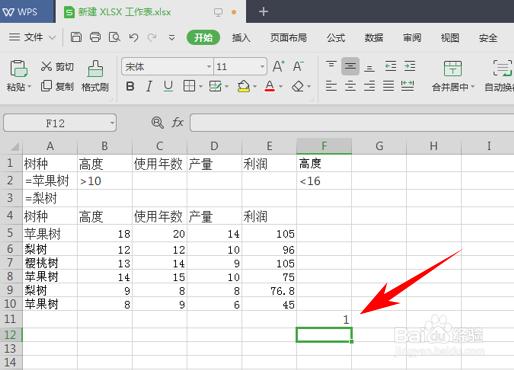Open the font size dropdown 11
Image resolution: width=514 pixels, height=370 pixels.
[x=263, y=66]
